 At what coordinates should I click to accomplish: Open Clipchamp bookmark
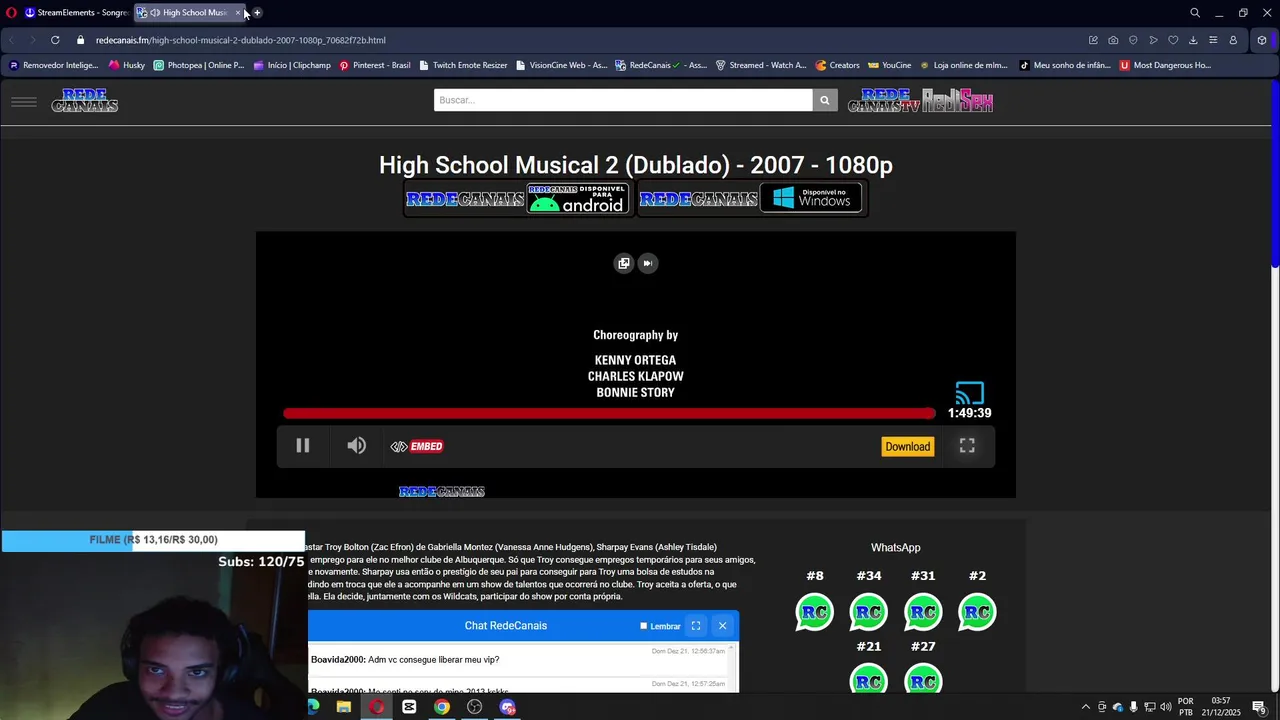tap(292, 65)
